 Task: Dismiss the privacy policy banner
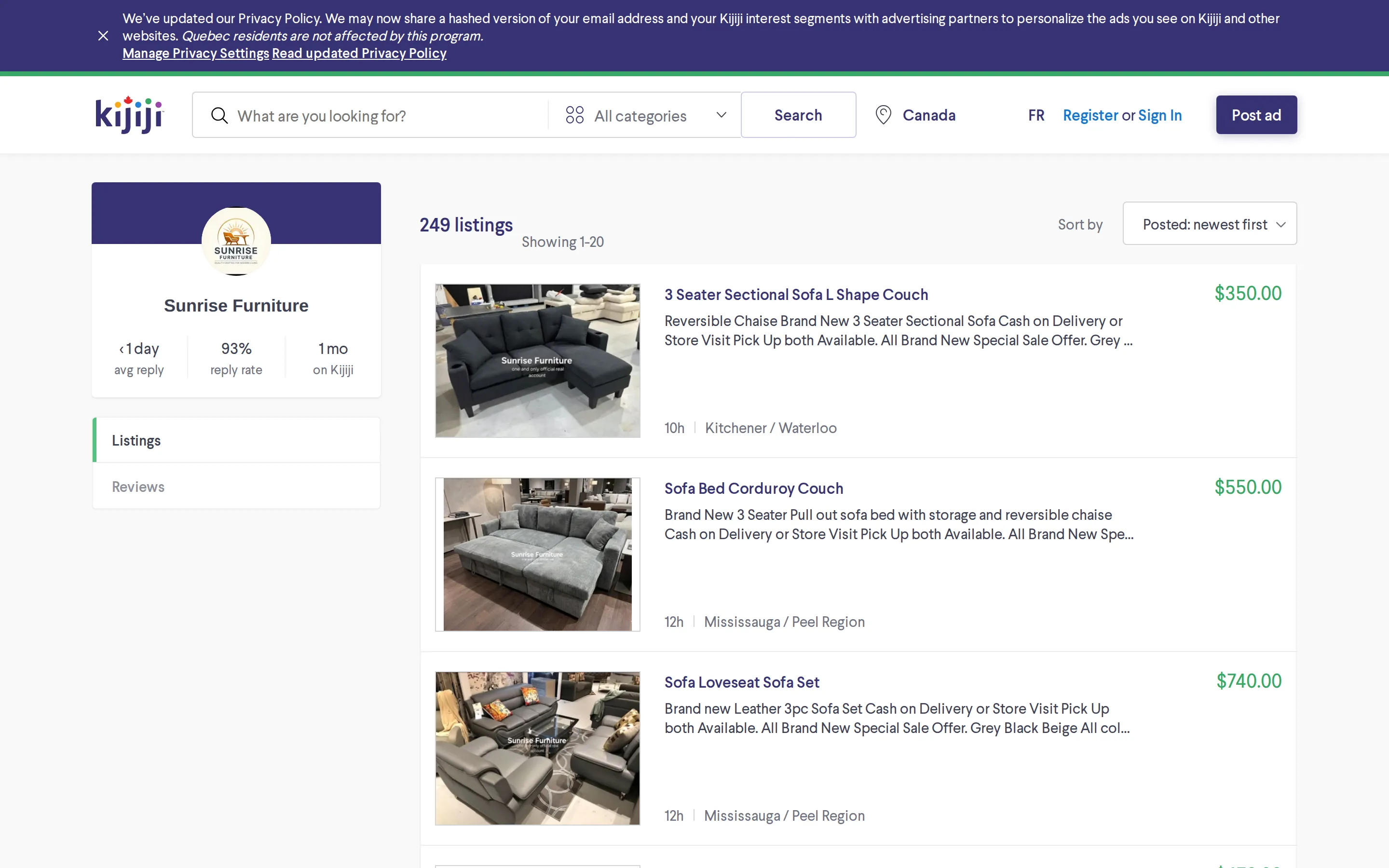103,36
